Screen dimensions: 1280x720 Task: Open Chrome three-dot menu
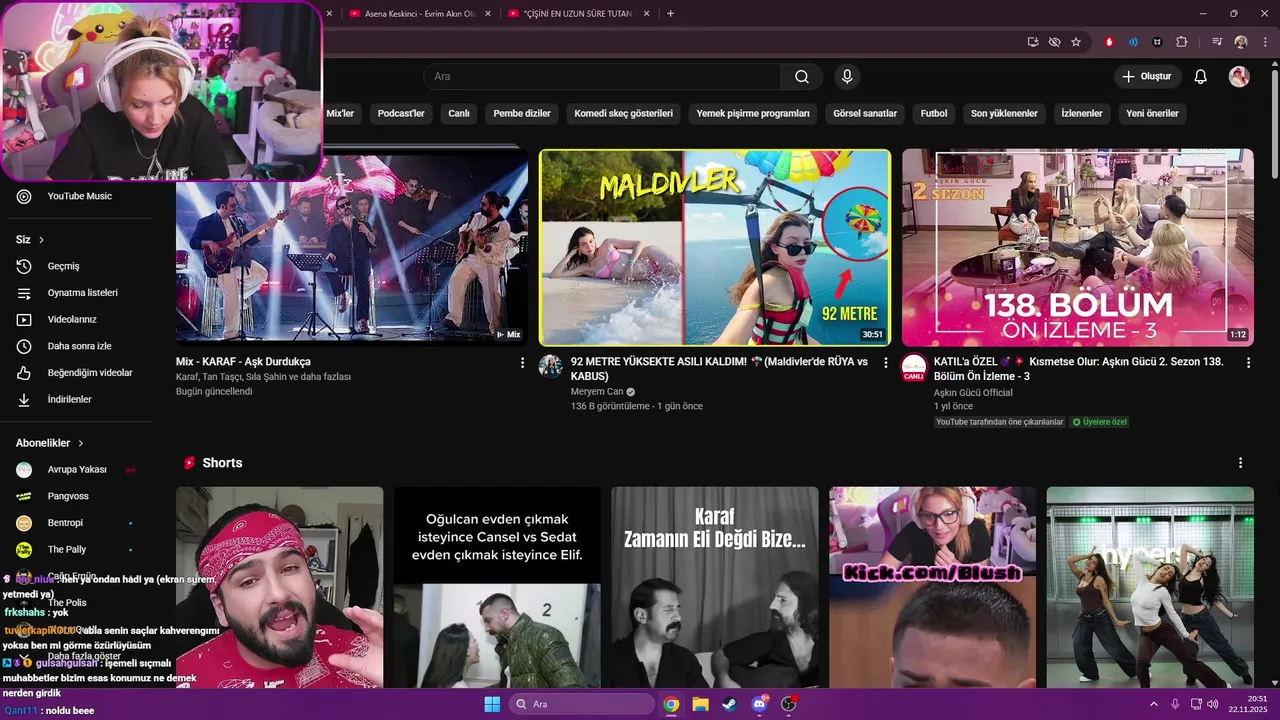pos(1263,42)
